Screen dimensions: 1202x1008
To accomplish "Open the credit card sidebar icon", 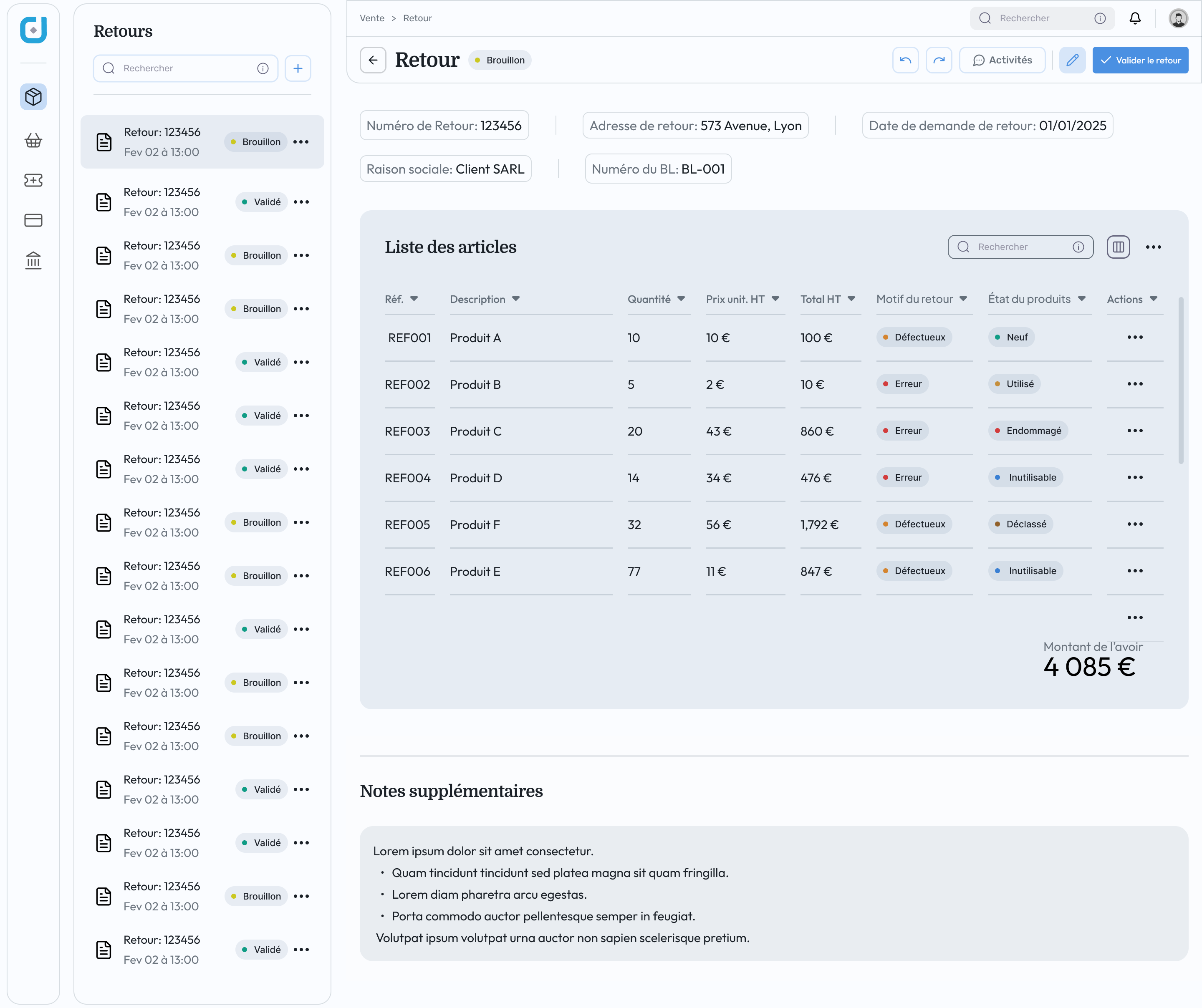I will pyautogui.click(x=33, y=220).
